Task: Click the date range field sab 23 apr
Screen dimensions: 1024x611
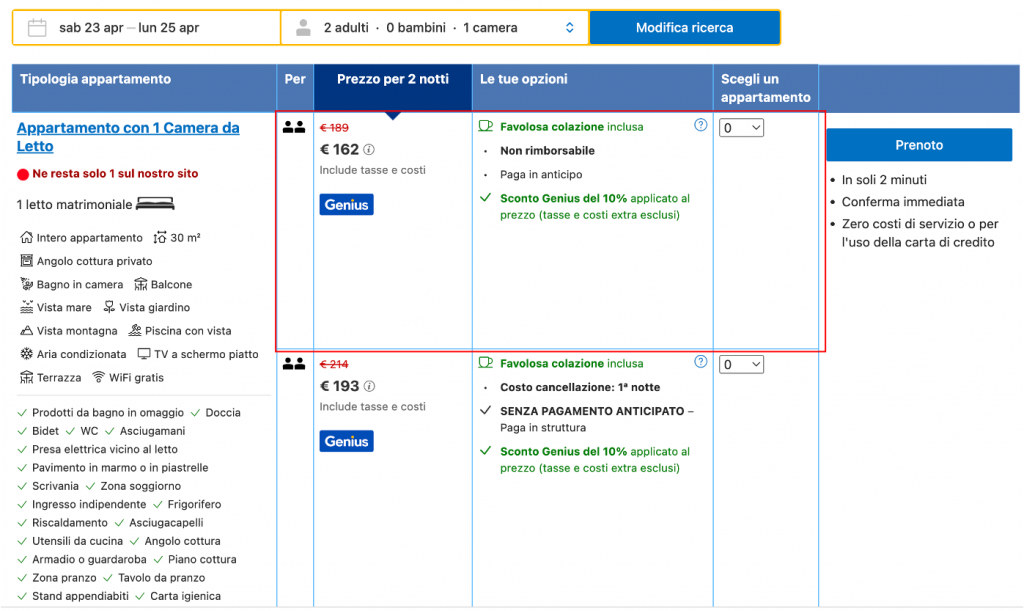Action: (128, 28)
